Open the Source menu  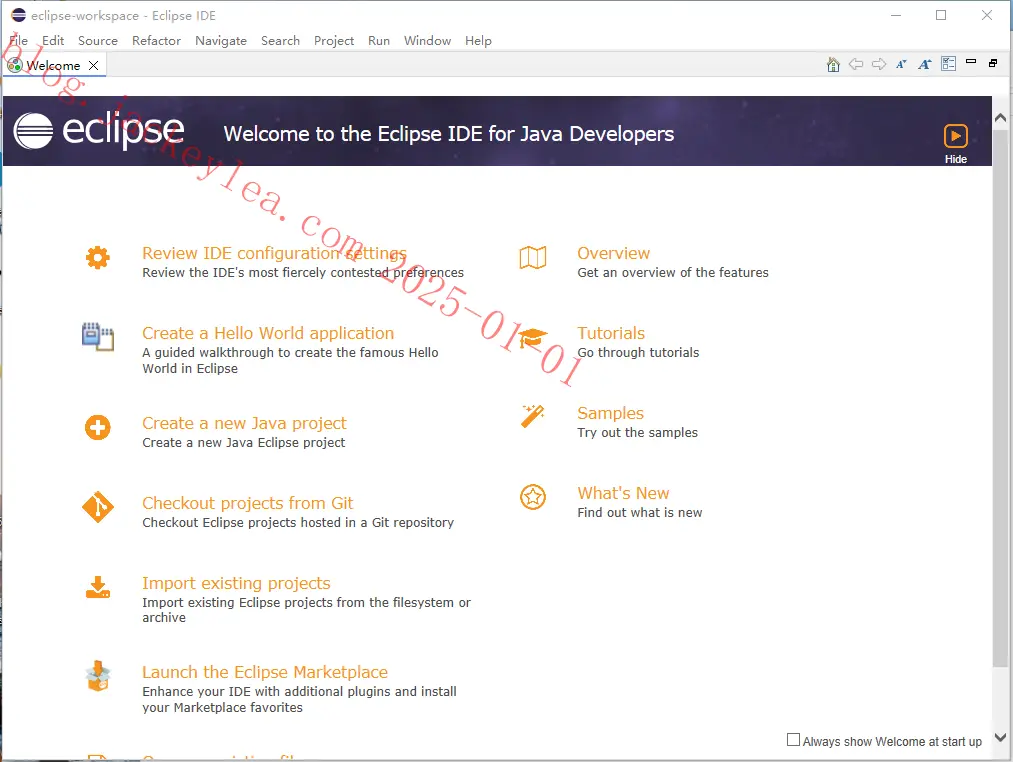[98, 41]
